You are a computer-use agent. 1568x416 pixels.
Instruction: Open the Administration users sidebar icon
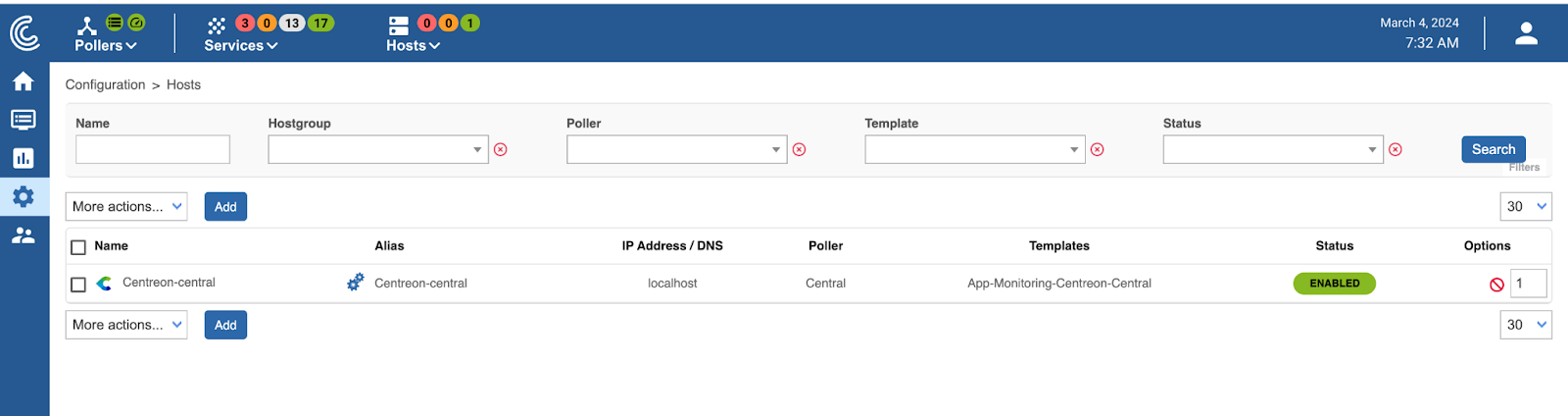(x=24, y=235)
